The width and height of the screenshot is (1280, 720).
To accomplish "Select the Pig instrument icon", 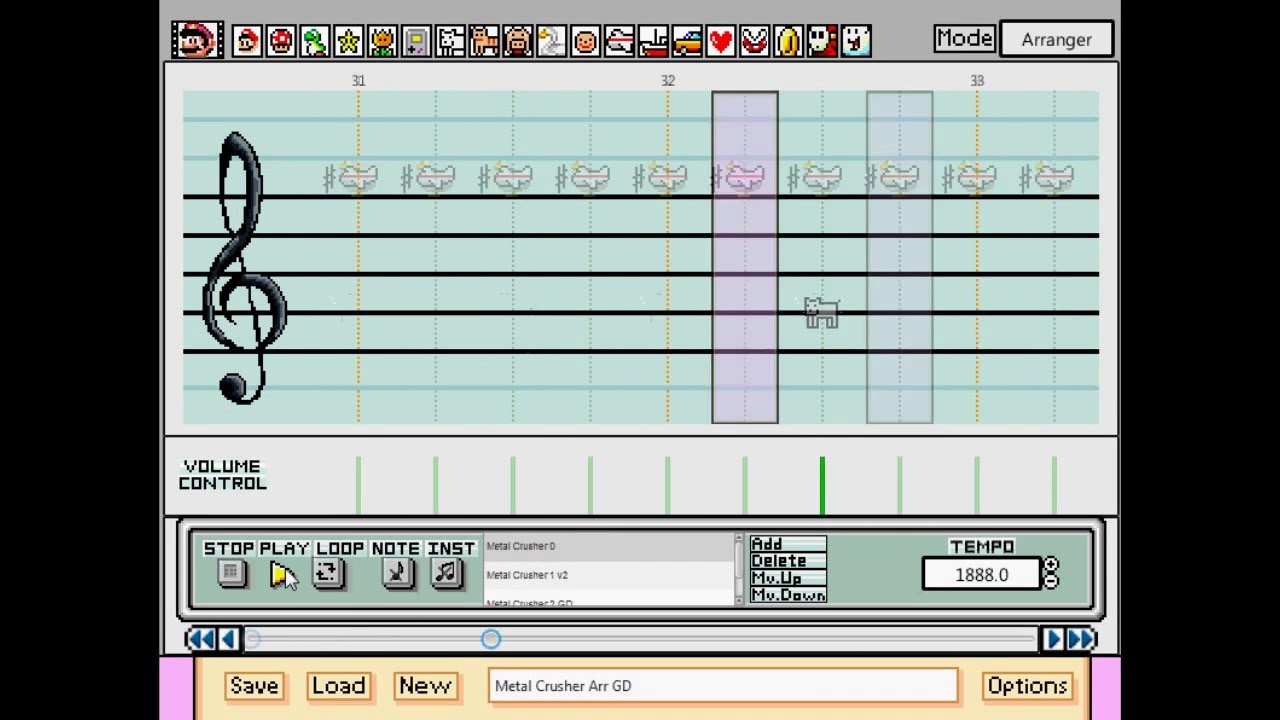I will pyautogui.click(x=518, y=41).
